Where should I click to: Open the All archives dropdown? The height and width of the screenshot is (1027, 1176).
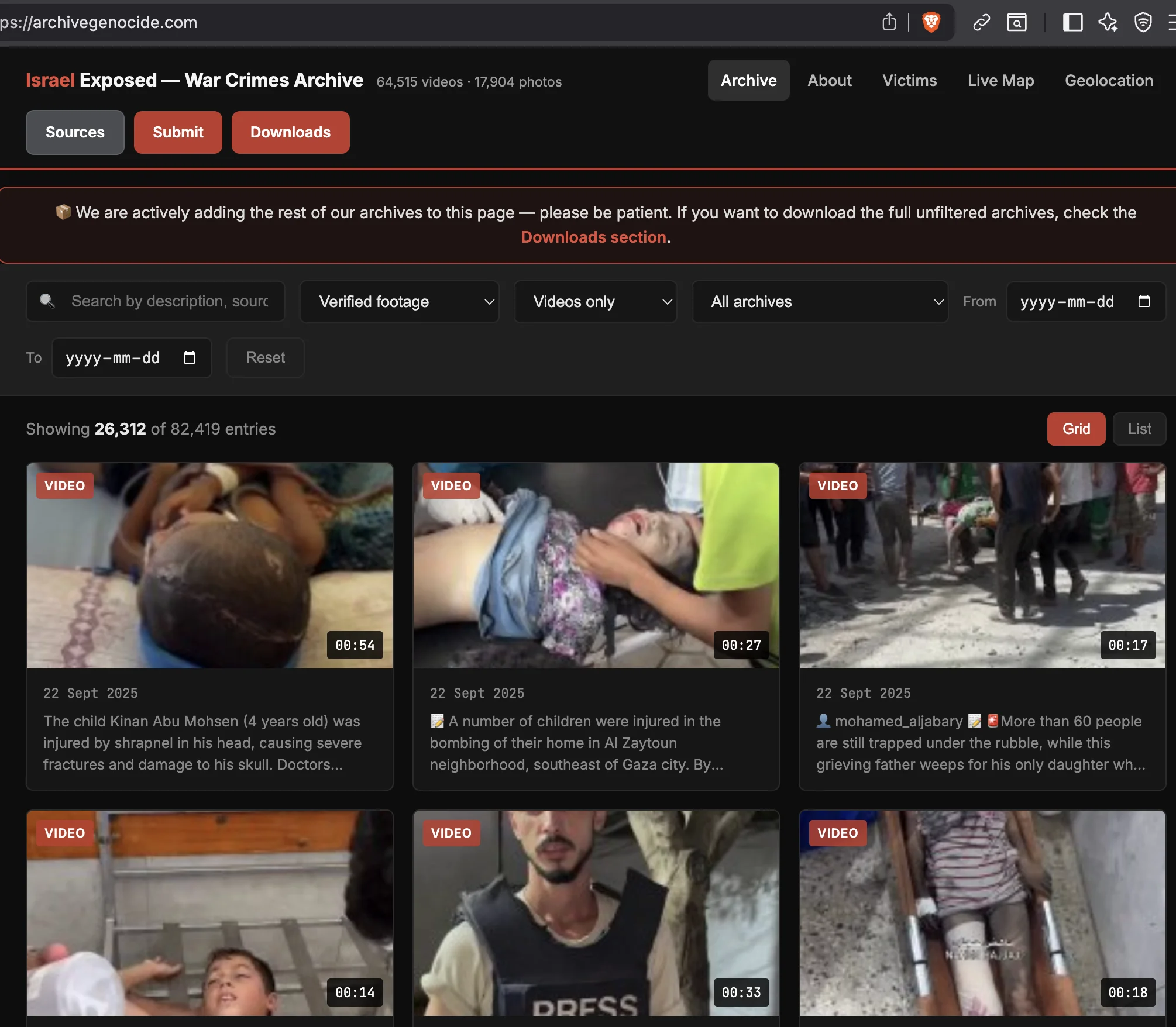(x=820, y=301)
